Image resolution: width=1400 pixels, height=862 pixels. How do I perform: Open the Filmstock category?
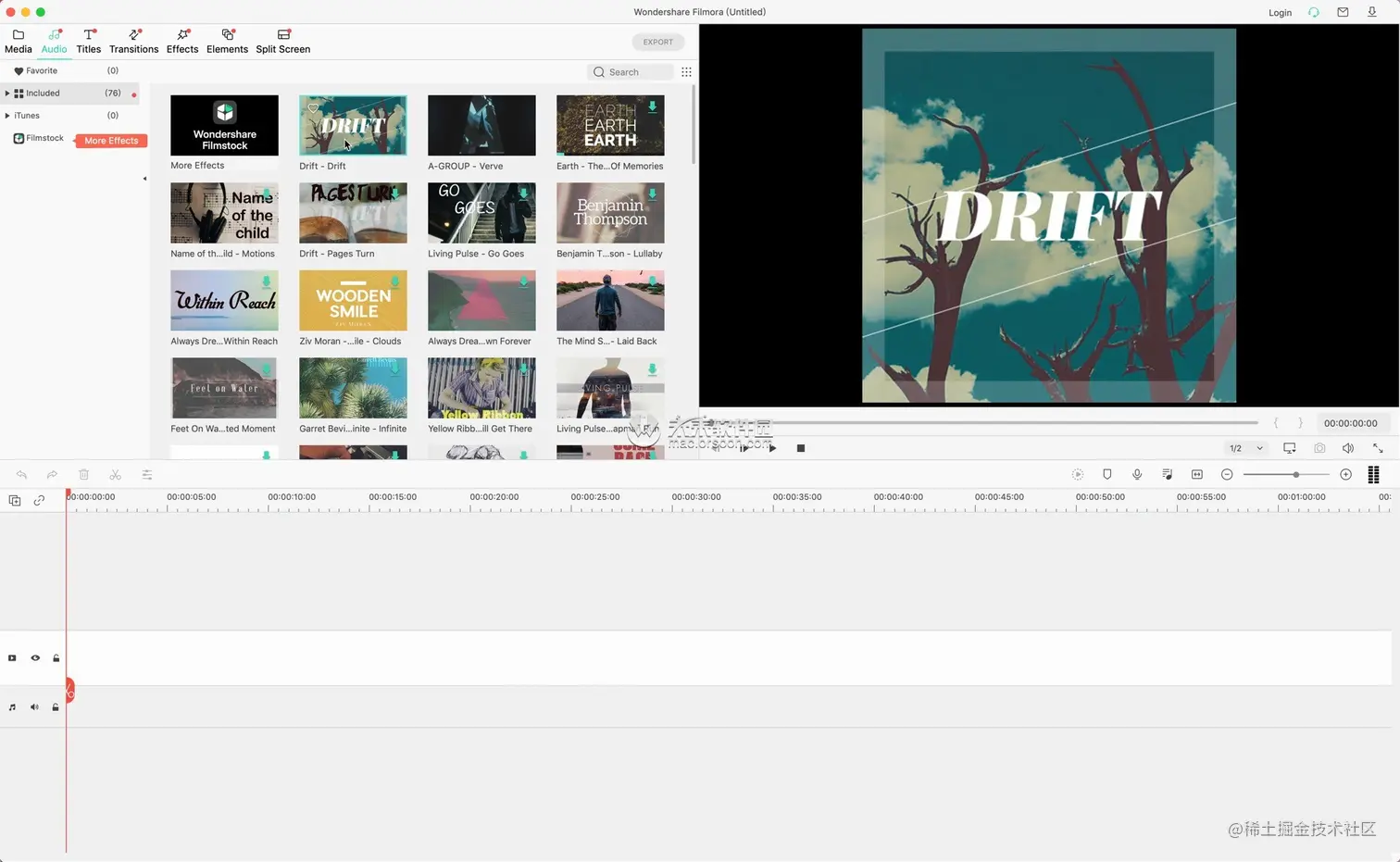[x=38, y=138]
